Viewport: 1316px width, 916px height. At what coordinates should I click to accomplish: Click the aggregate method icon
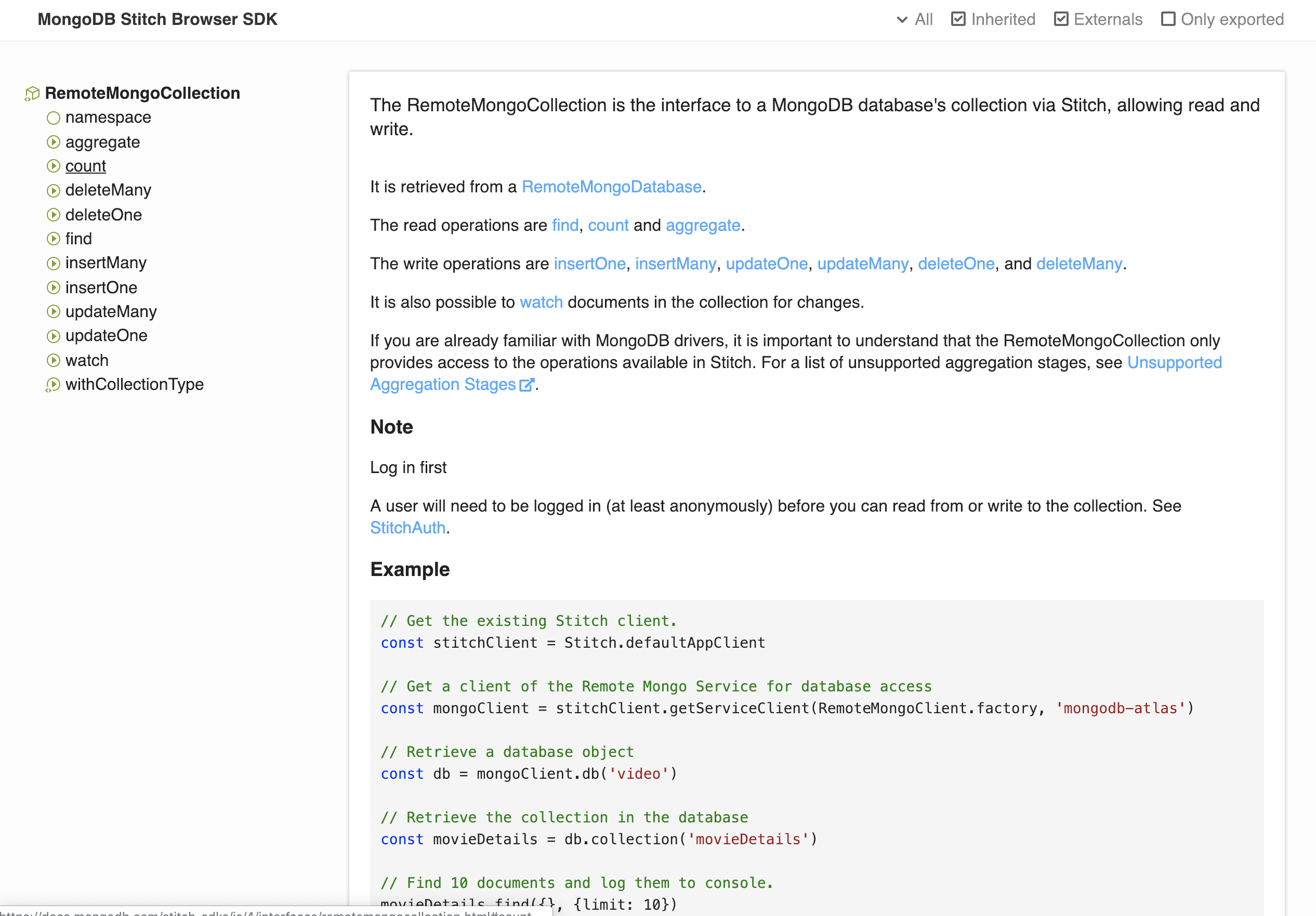pyautogui.click(x=54, y=142)
